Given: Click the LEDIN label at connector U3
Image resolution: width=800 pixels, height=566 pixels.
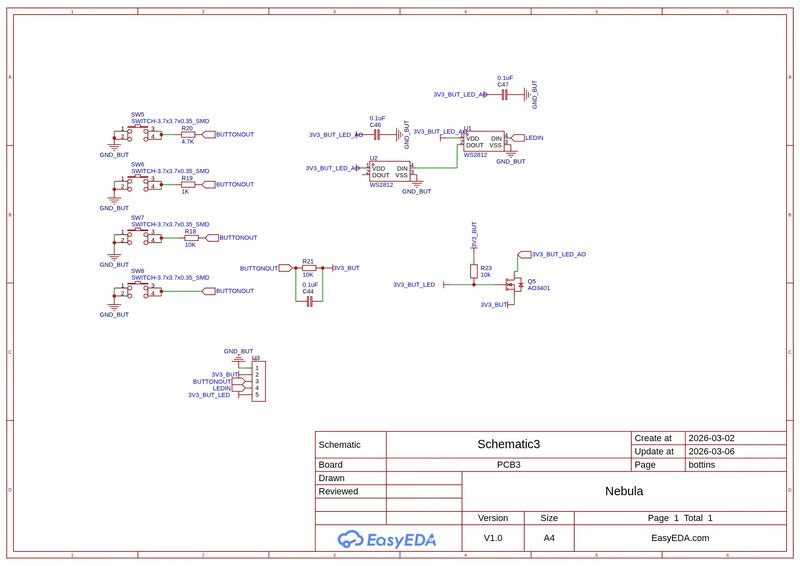Looking at the screenshot, I should [221, 388].
